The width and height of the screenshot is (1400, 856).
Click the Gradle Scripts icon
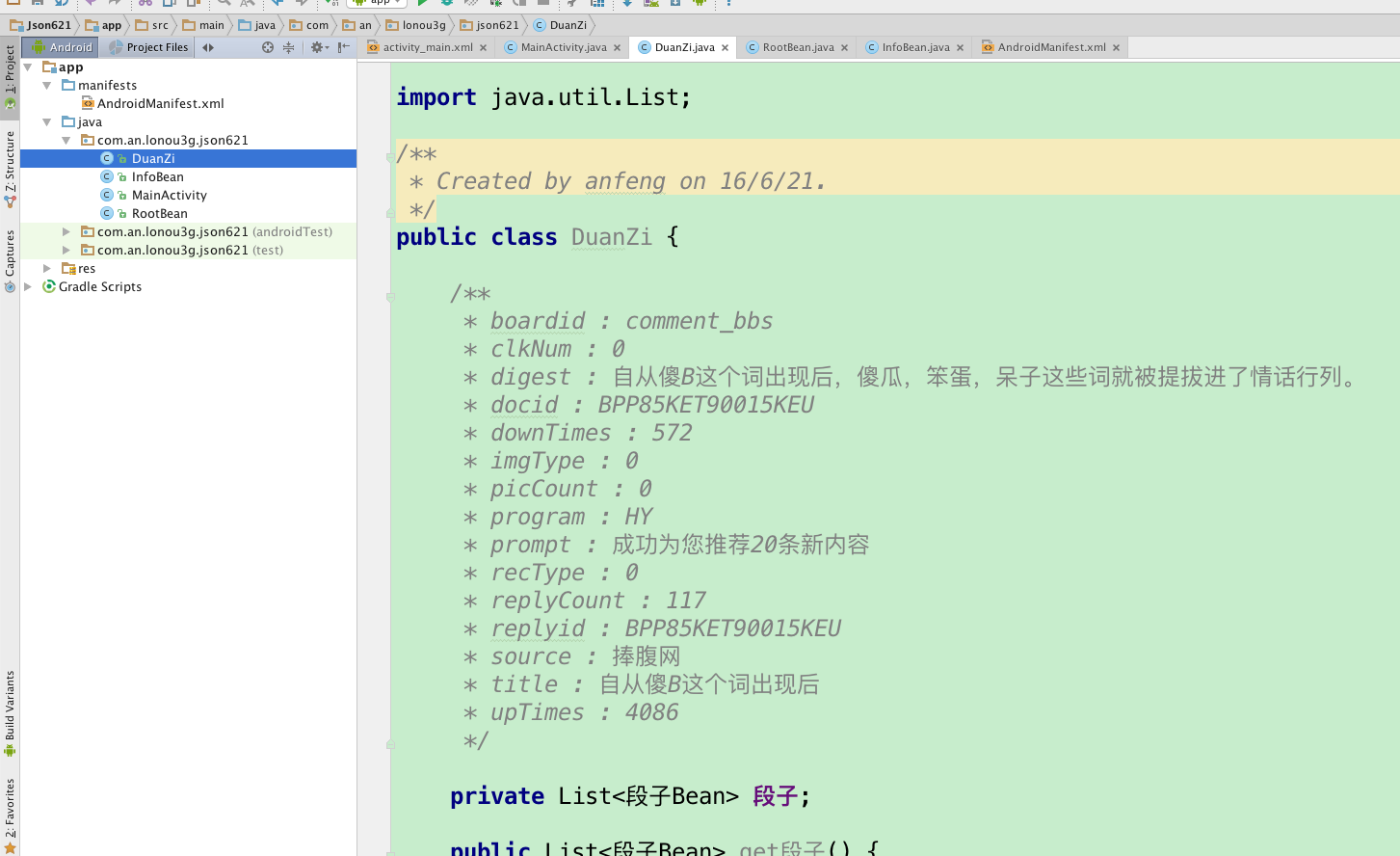49,287
